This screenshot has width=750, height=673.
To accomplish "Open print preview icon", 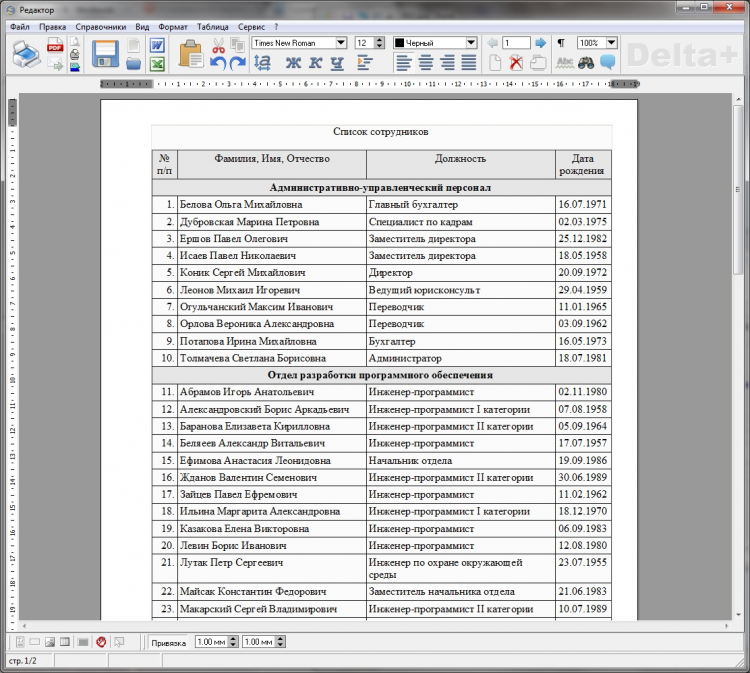I will click(x=75, y=42).
